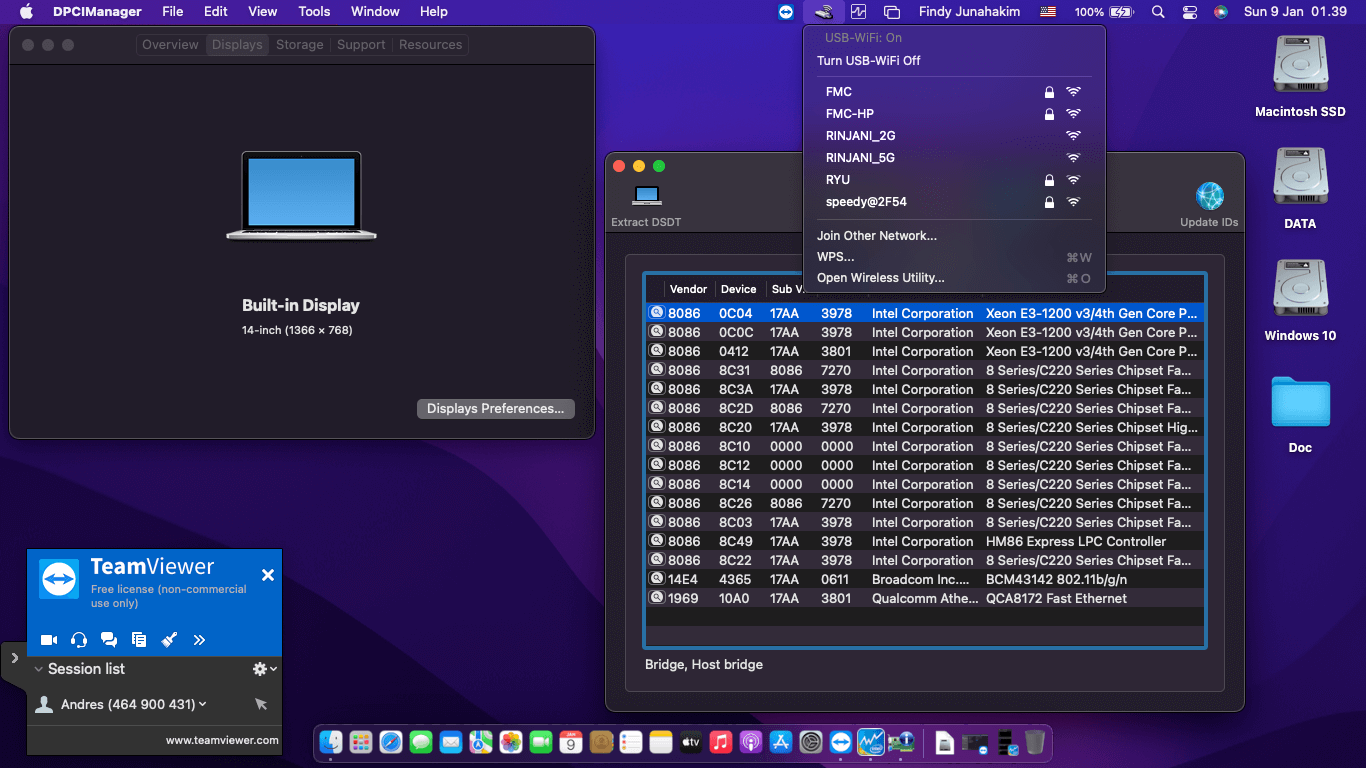Open the Session list gear dropdown

click(x=264, y=669)
